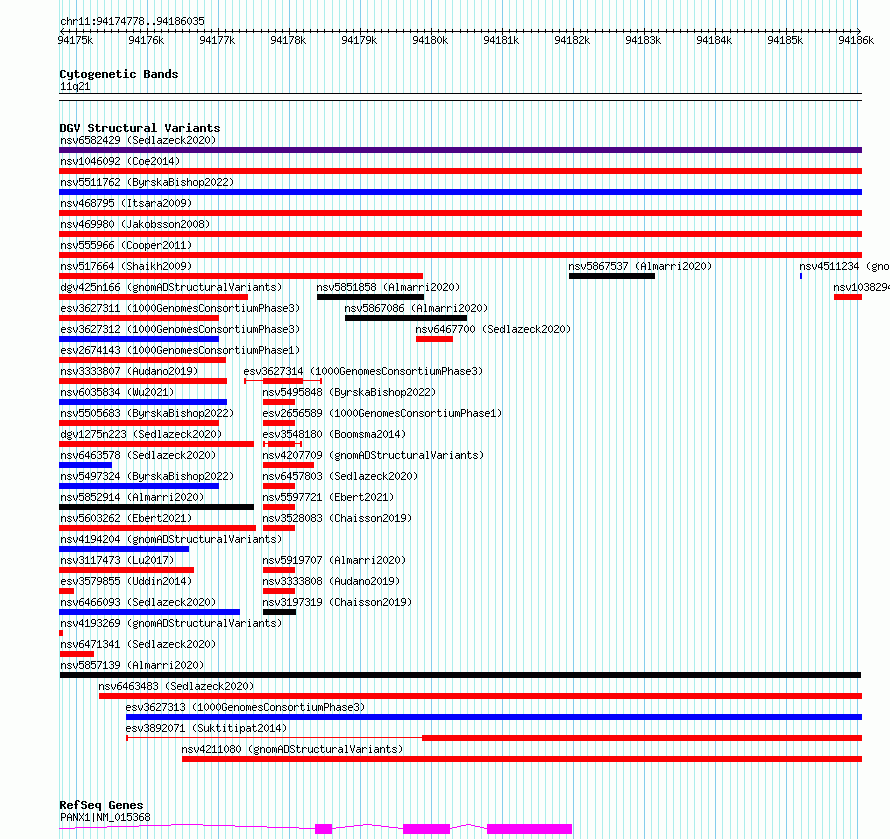The width and height of the screenshot is (890, 839).
Task: Click the 94180k ruler tick label
Action: point(430,40)
